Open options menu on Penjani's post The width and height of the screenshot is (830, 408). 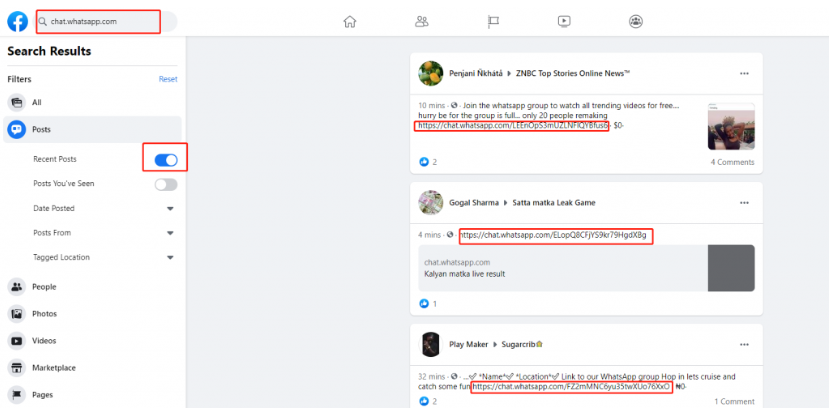[x=744, y=74]
